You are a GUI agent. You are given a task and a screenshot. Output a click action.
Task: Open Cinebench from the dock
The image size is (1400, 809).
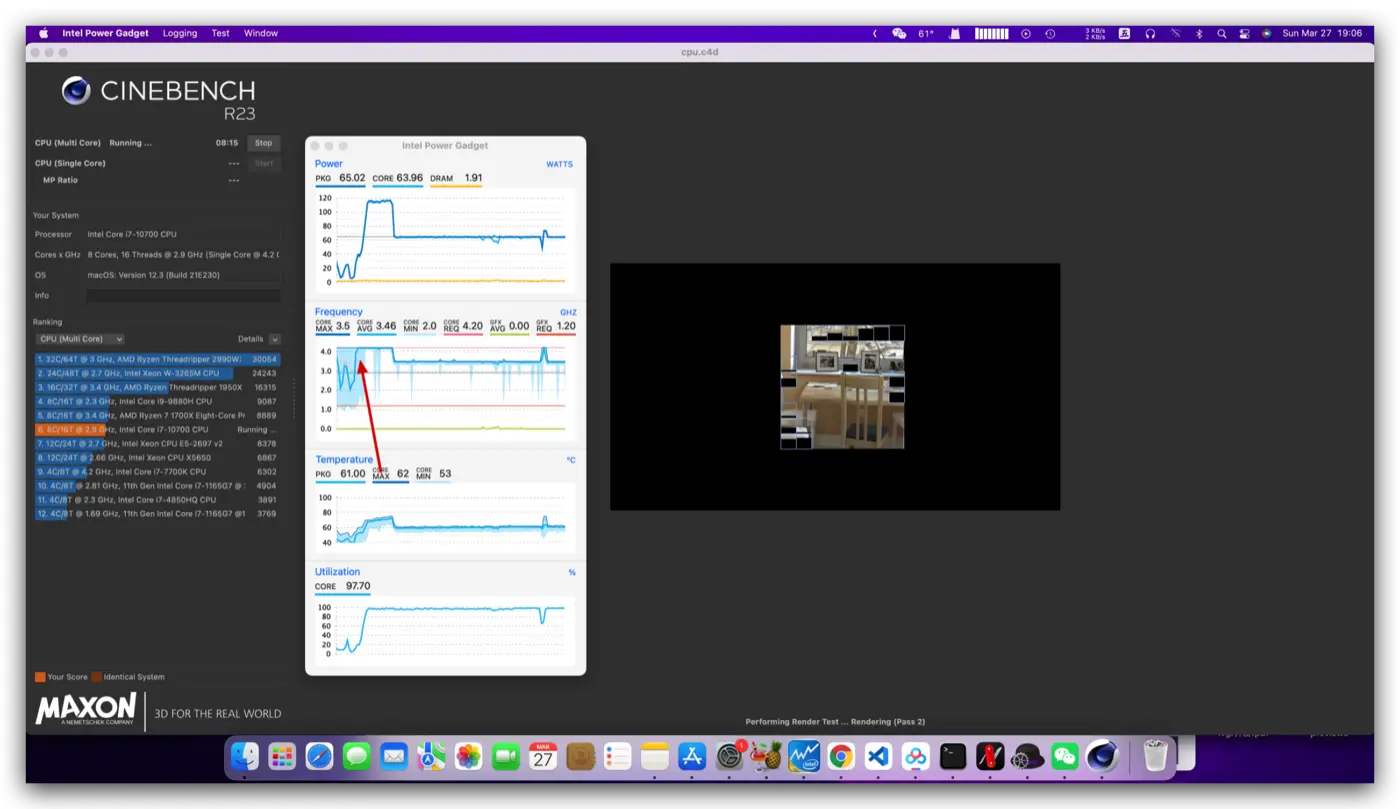[1102, 757]
